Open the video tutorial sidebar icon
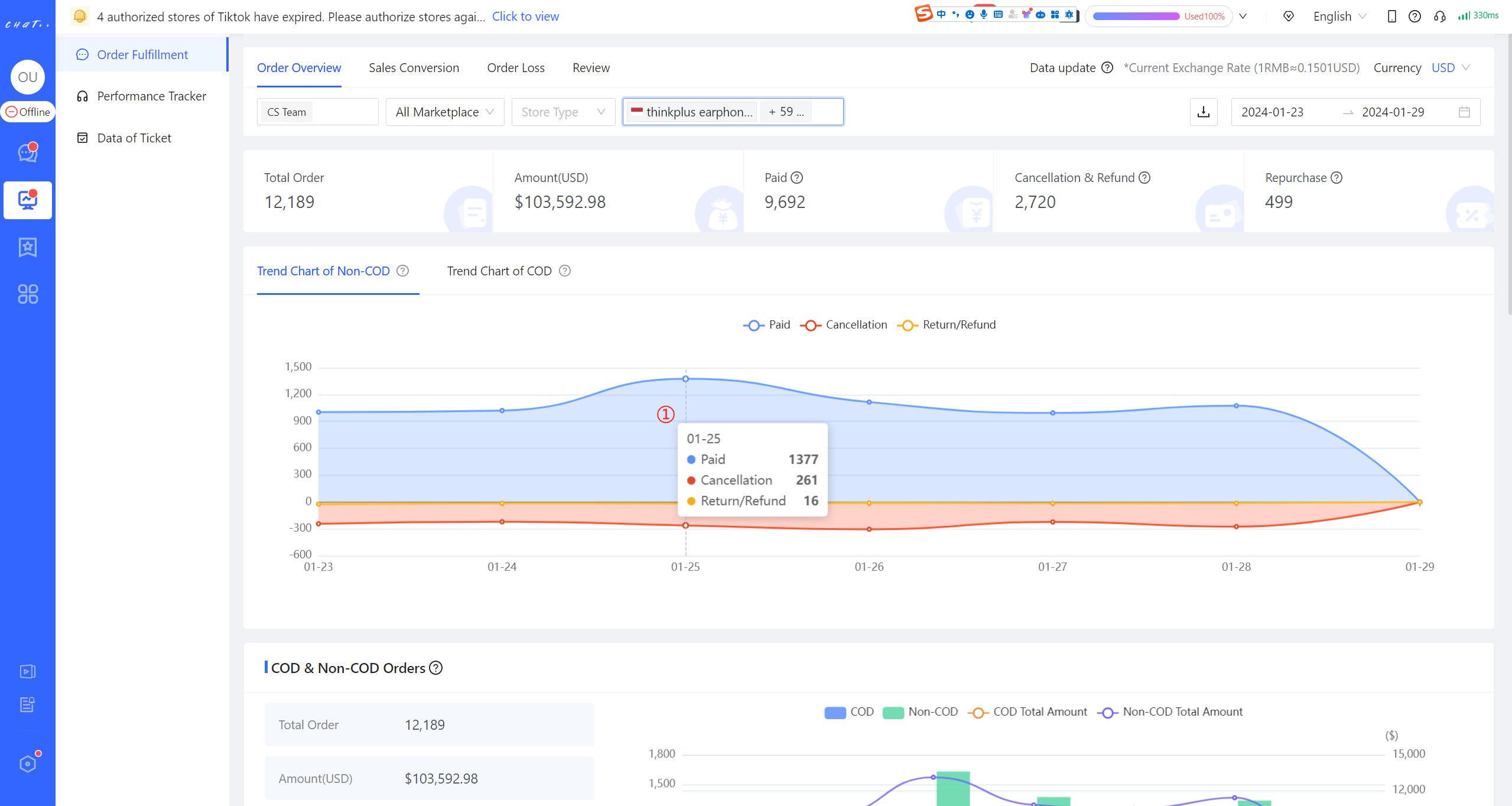 28,671
